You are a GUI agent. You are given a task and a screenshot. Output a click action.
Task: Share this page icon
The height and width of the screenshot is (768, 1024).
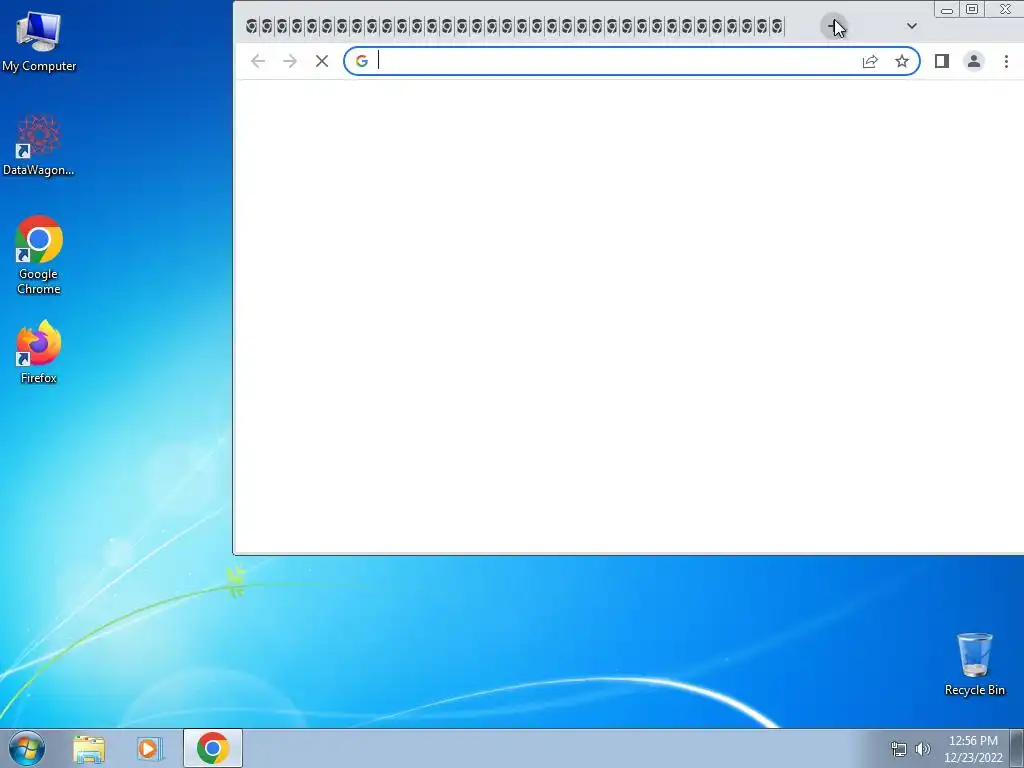[x=870, y=61]
